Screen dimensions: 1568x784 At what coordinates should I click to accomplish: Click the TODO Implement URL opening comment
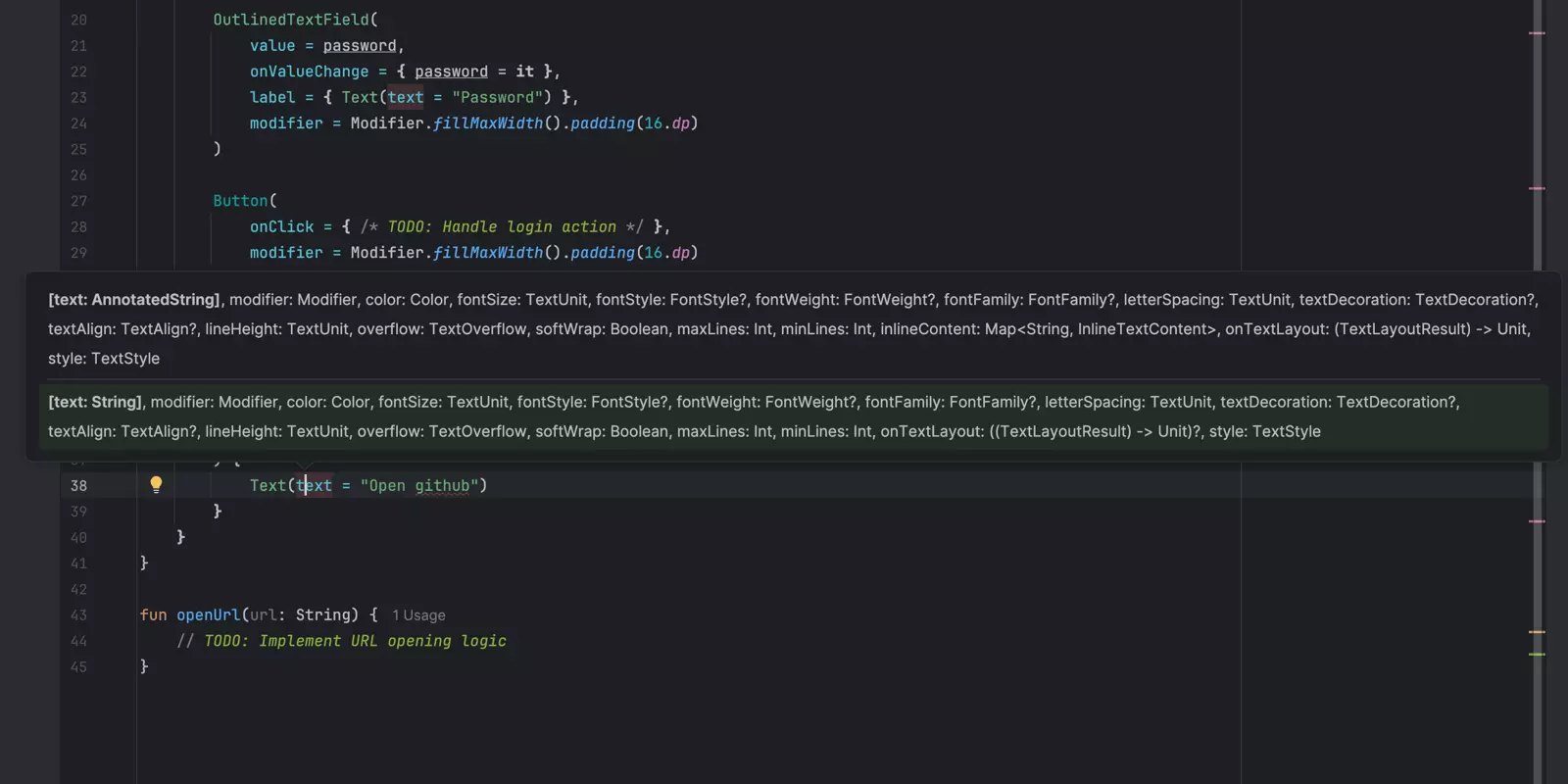(342, 641)
